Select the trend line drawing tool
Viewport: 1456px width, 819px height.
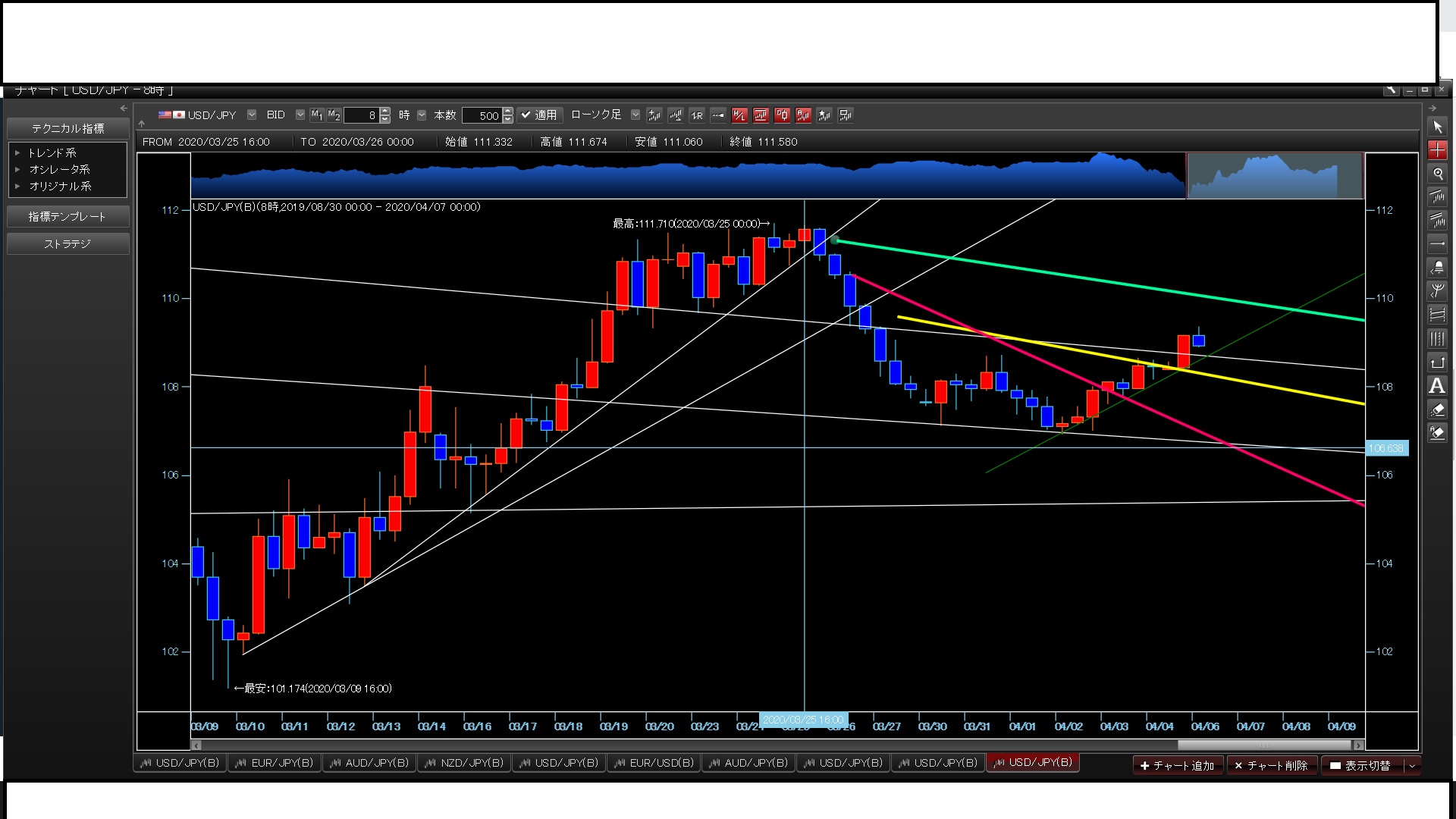click(1437, 197)
